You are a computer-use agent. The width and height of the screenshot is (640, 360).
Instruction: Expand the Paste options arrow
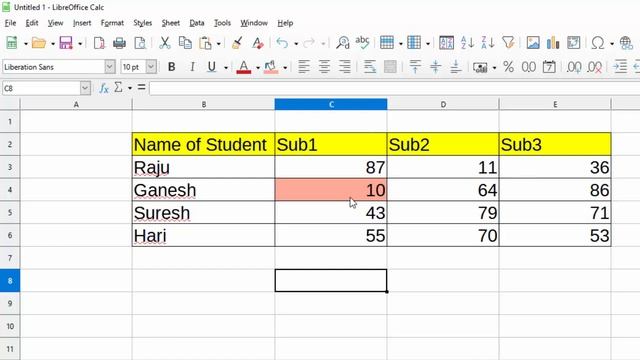pyautogui.click(x=219, y=43)
